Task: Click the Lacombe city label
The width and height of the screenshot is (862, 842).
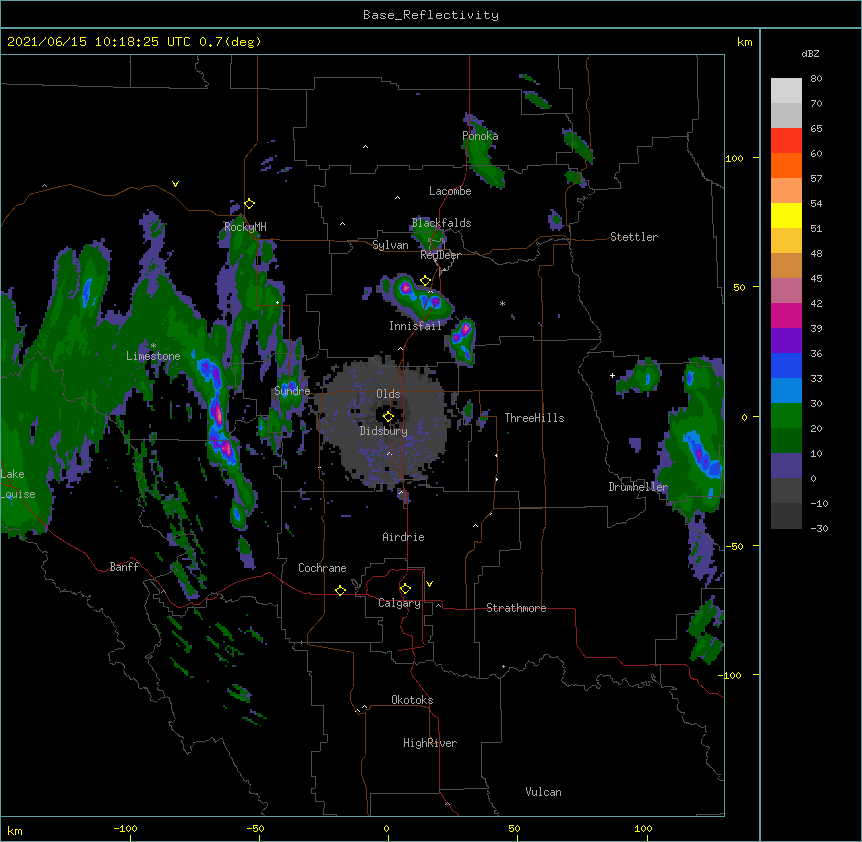Action: coord(450,191)
